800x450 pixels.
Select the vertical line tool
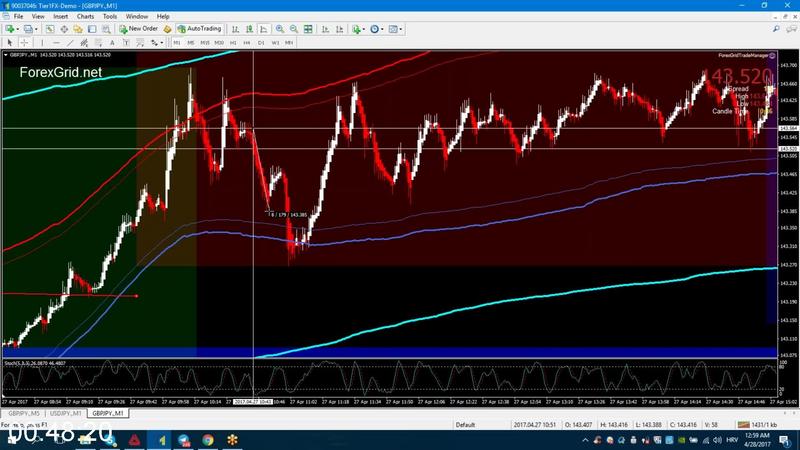pyautogui.click(x=42, y=43)
